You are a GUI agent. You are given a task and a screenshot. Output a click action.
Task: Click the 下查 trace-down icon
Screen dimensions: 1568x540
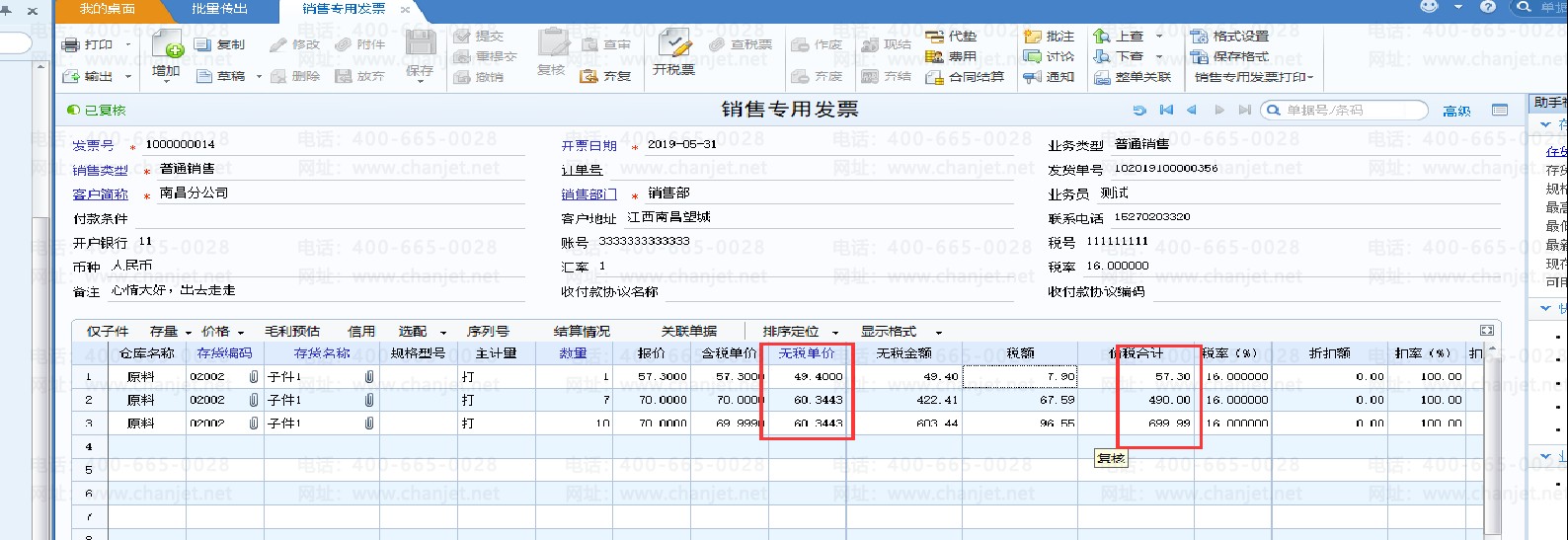(x=1102, y=56)
